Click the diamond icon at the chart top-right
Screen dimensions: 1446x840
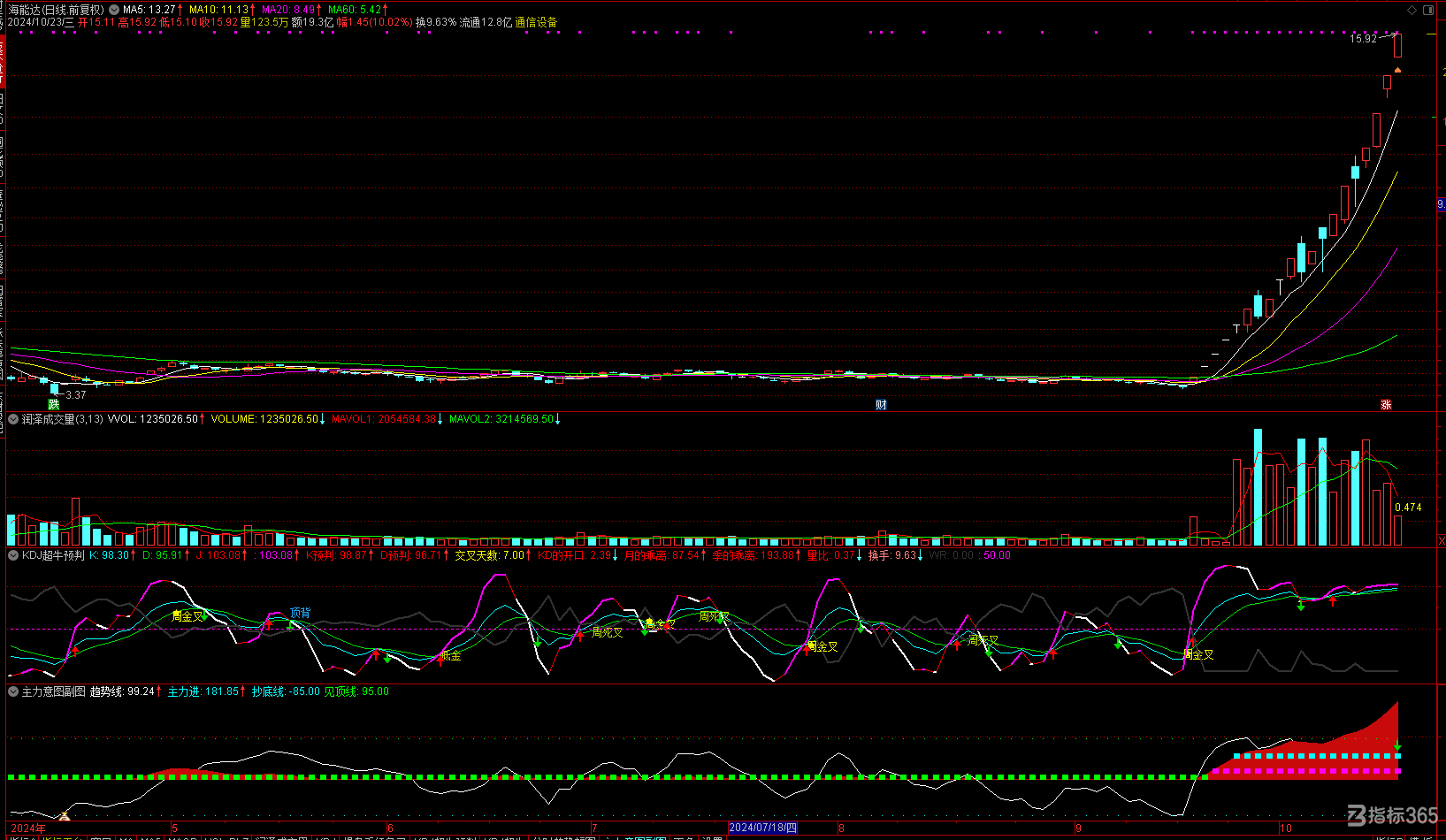[x=1412, y=11]
